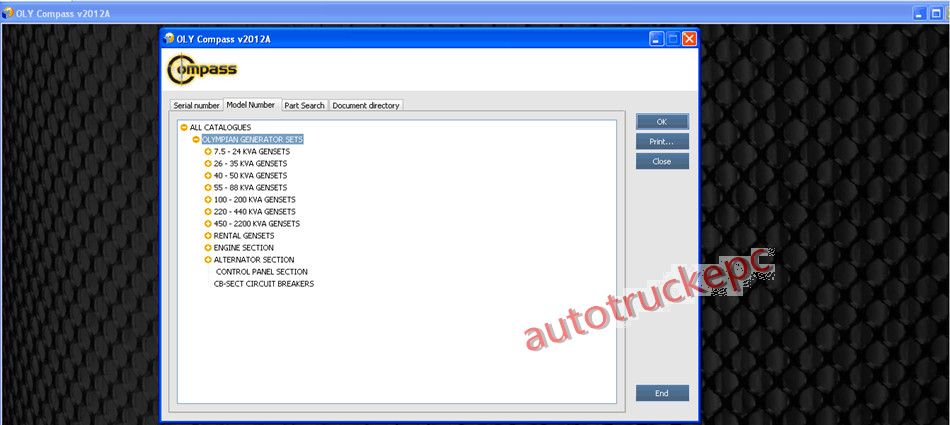This screenshot has height=425, width=950.
Task: Click the main window title bar app icon
Action: point(8,13)
